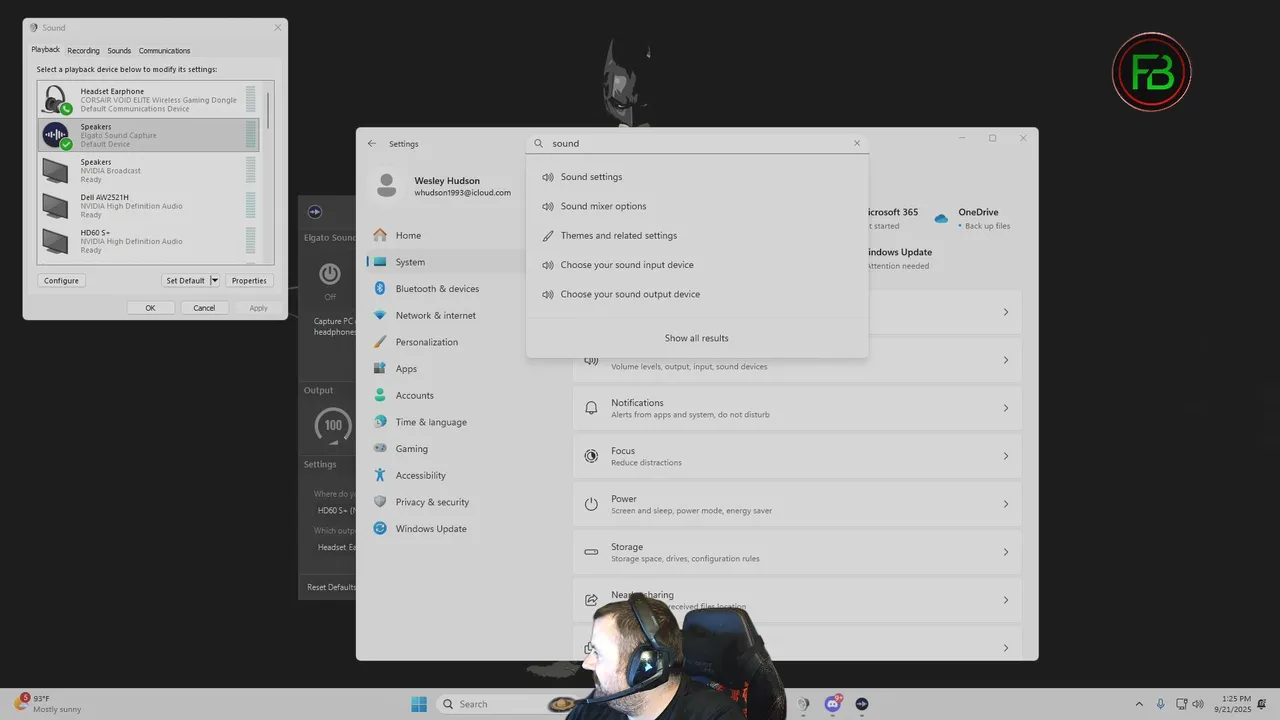Click the Set Default button
Screen dimensions: 1280x720
[x=185, y=280]
